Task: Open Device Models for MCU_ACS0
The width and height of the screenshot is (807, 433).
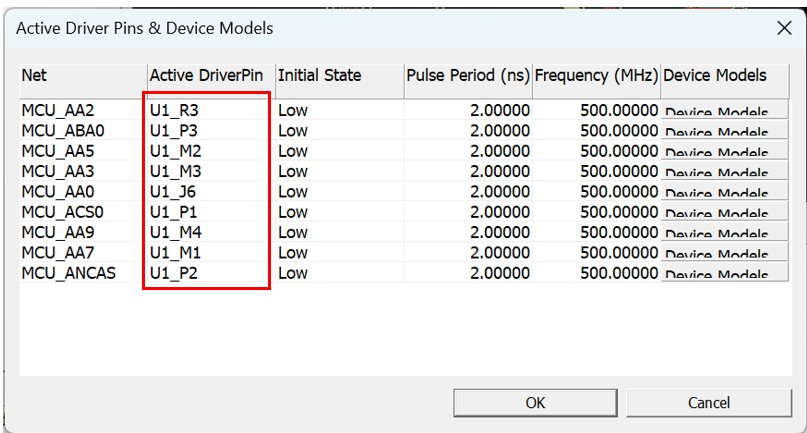Action: 724,212
